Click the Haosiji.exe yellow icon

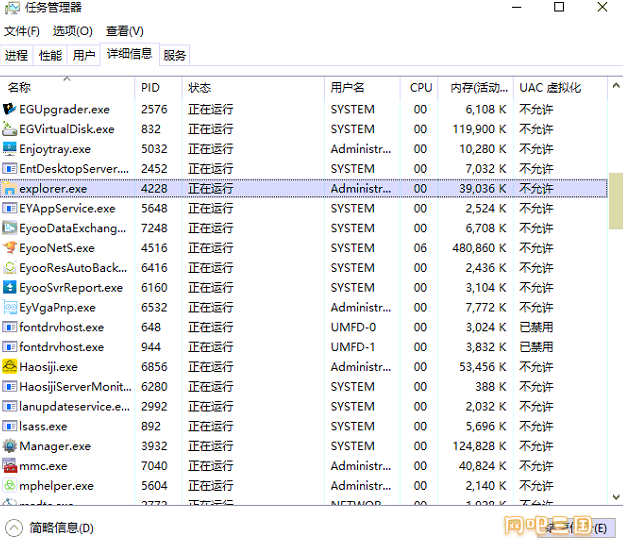(10, 367)
